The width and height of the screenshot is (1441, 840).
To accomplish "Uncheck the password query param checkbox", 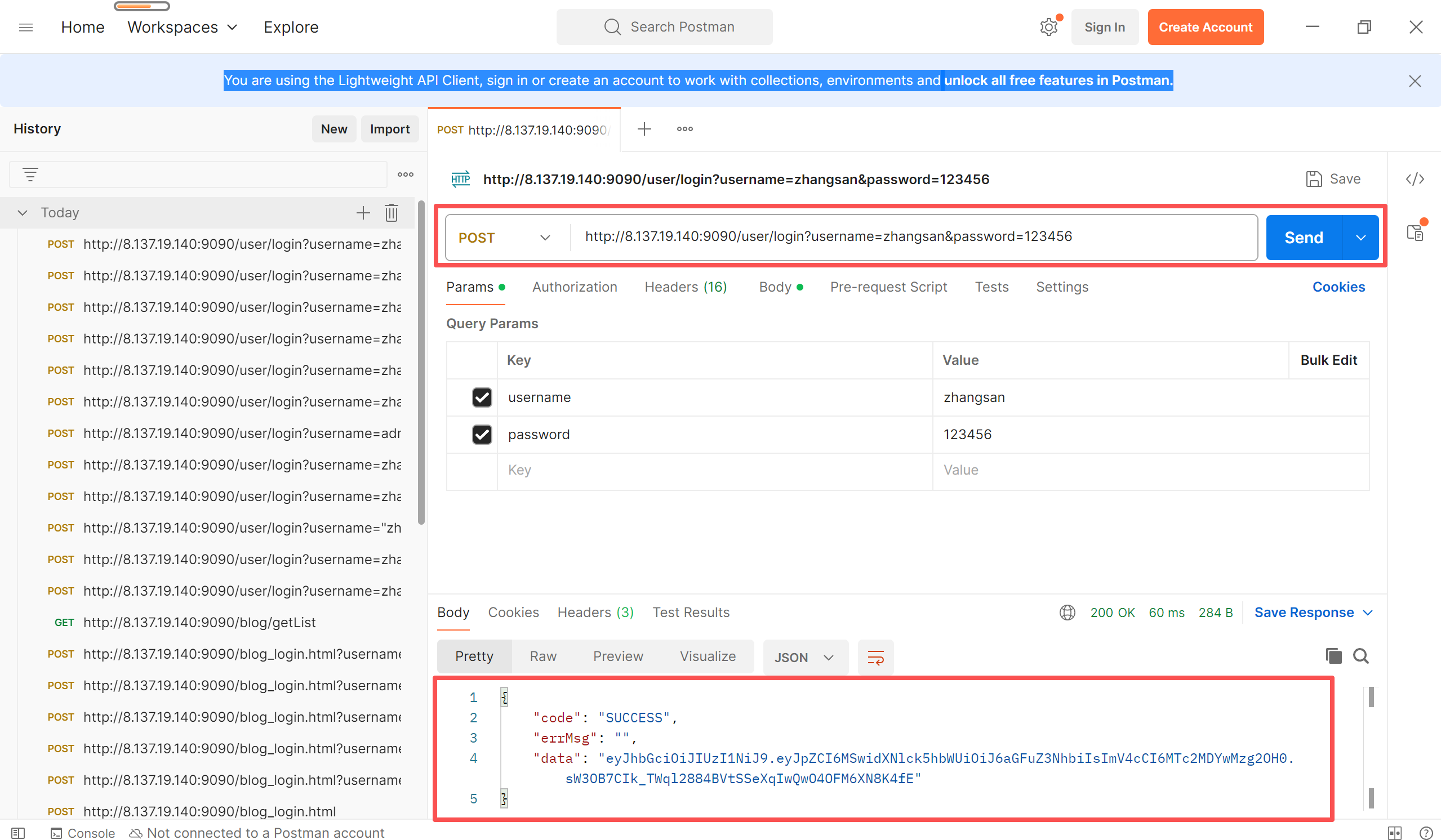I will (482, 434).
